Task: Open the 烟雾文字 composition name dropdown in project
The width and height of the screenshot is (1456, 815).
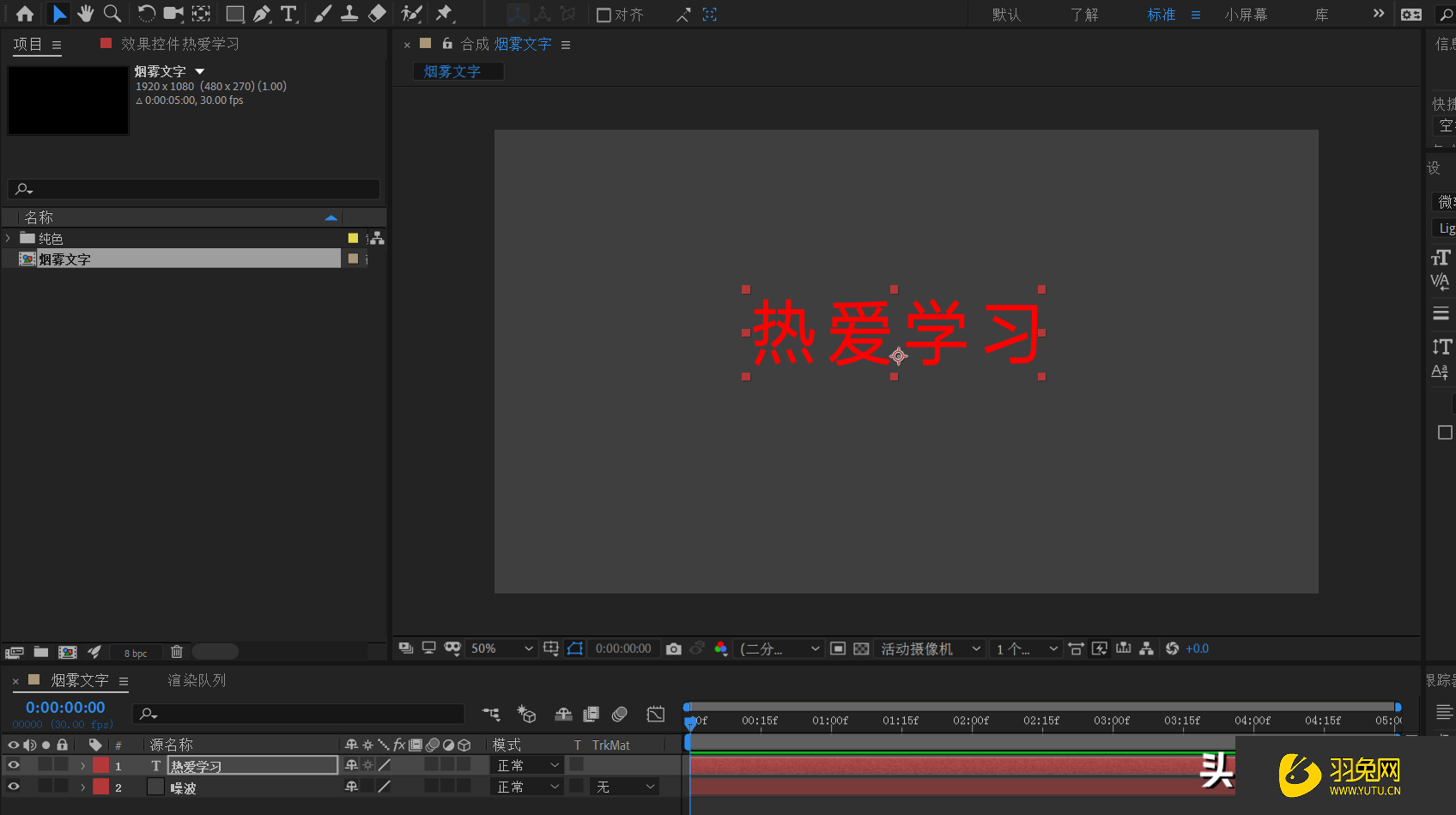Action: click(200, 71)
